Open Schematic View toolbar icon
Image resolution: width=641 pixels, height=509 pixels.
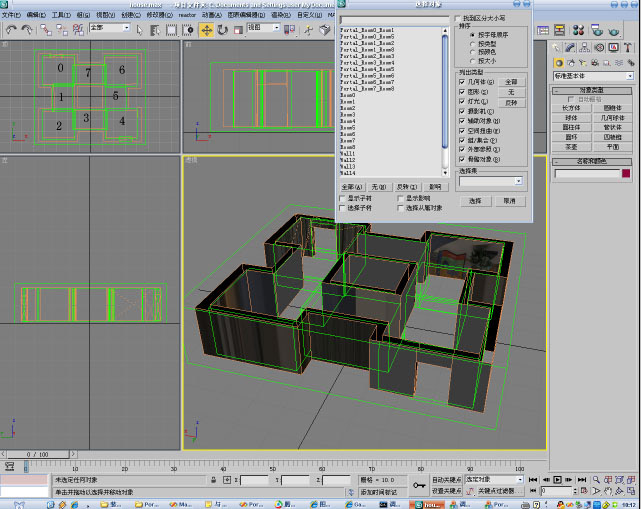tap(559, 30)
